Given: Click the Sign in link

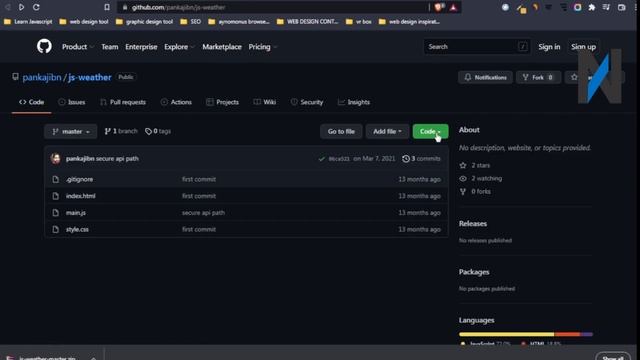Looking at the screenshot, I should coord(549,47).
